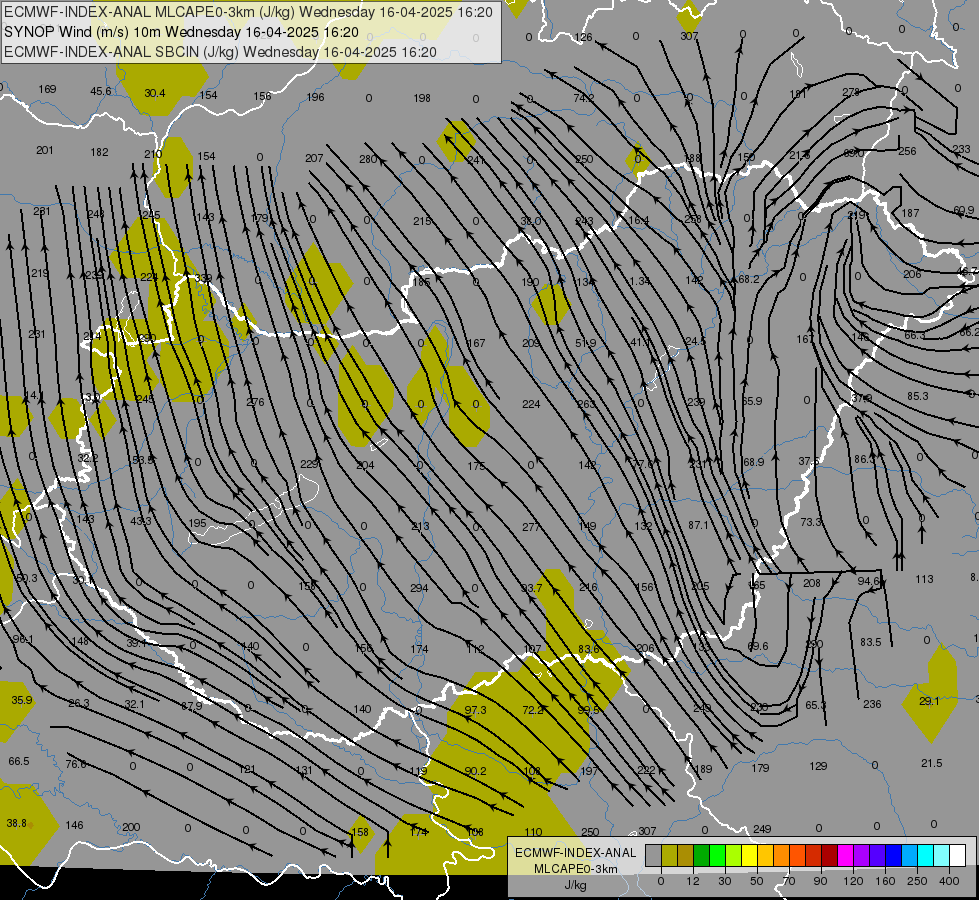Click the '73.3' value on the map
979x900 pixels.
[x=811, y=522]
